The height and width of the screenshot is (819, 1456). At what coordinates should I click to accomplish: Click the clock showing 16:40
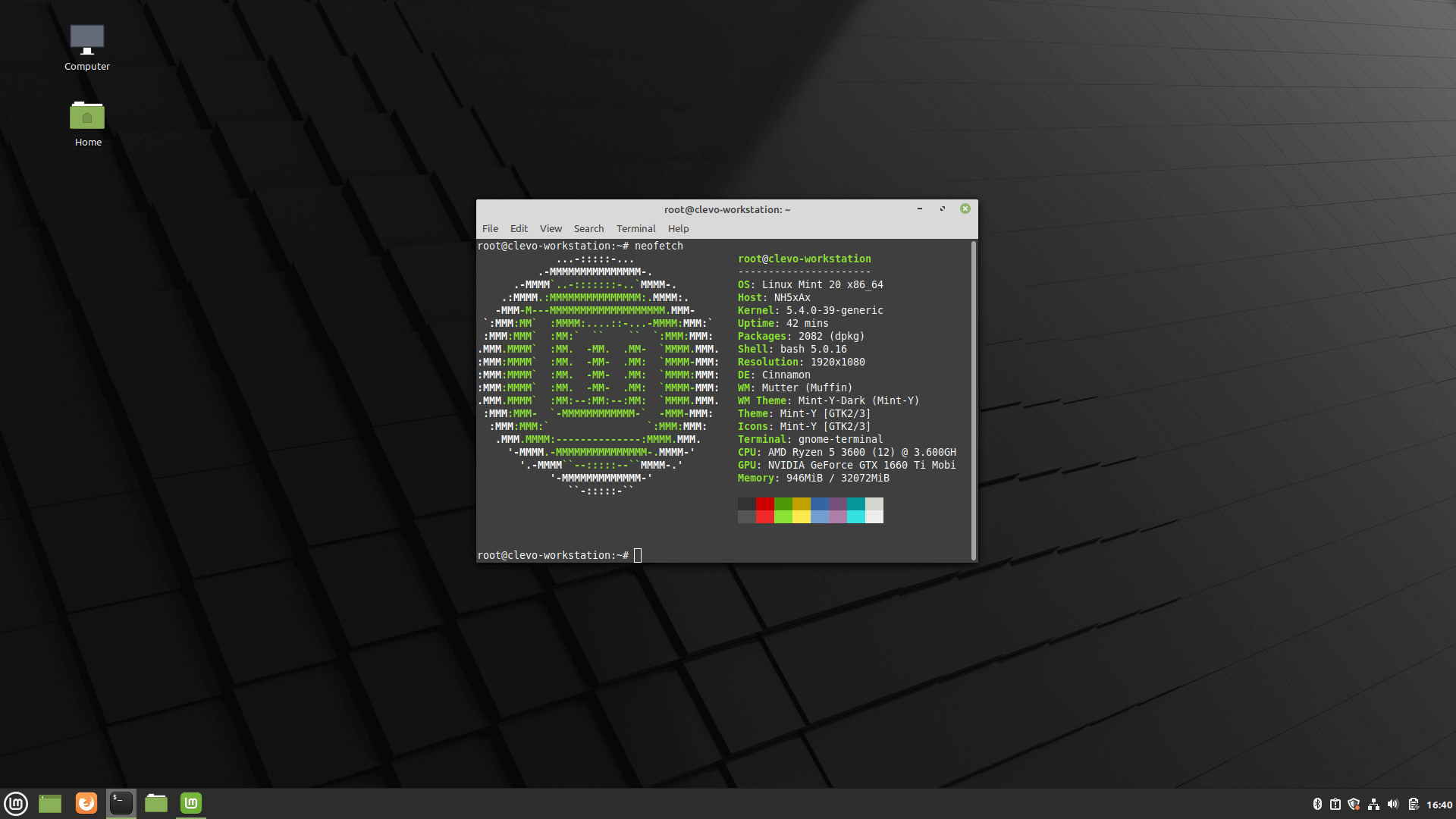click(x=1437, y=804)
